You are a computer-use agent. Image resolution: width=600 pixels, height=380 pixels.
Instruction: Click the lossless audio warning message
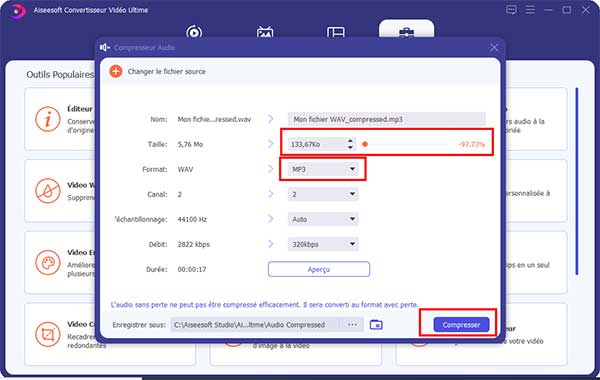(x=264, y=305)
